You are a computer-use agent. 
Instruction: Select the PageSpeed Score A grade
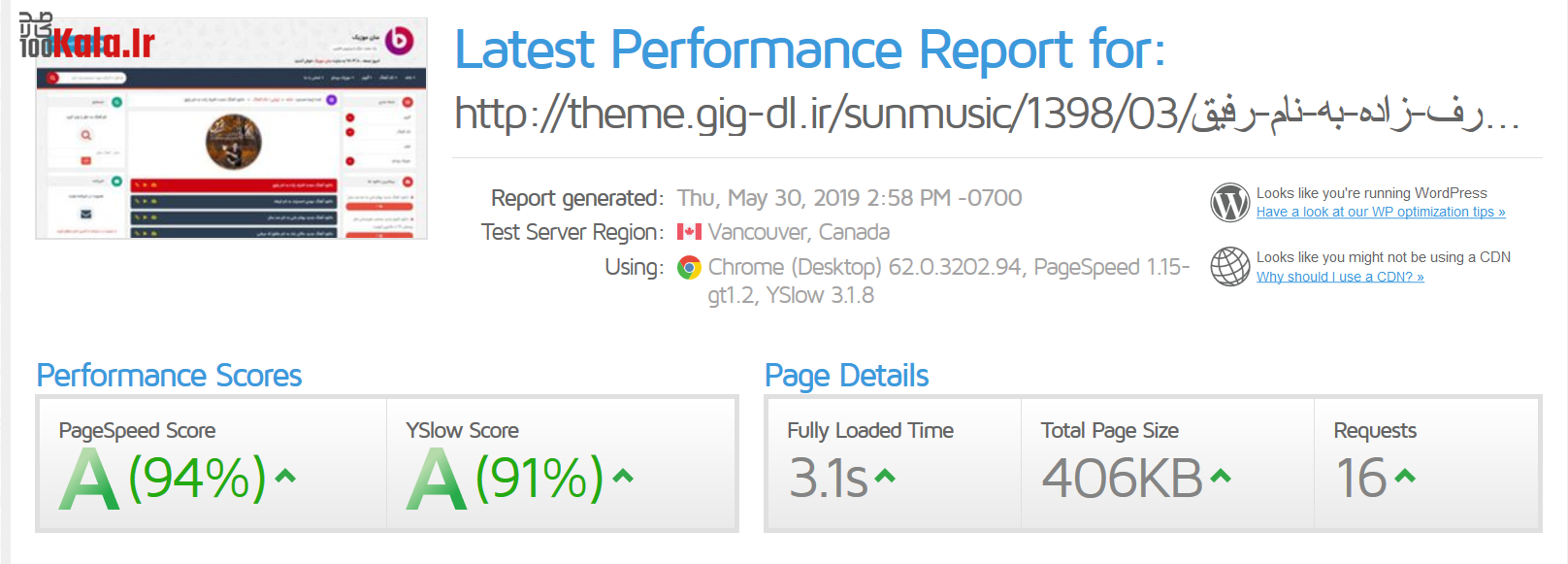tap(89, 479)
